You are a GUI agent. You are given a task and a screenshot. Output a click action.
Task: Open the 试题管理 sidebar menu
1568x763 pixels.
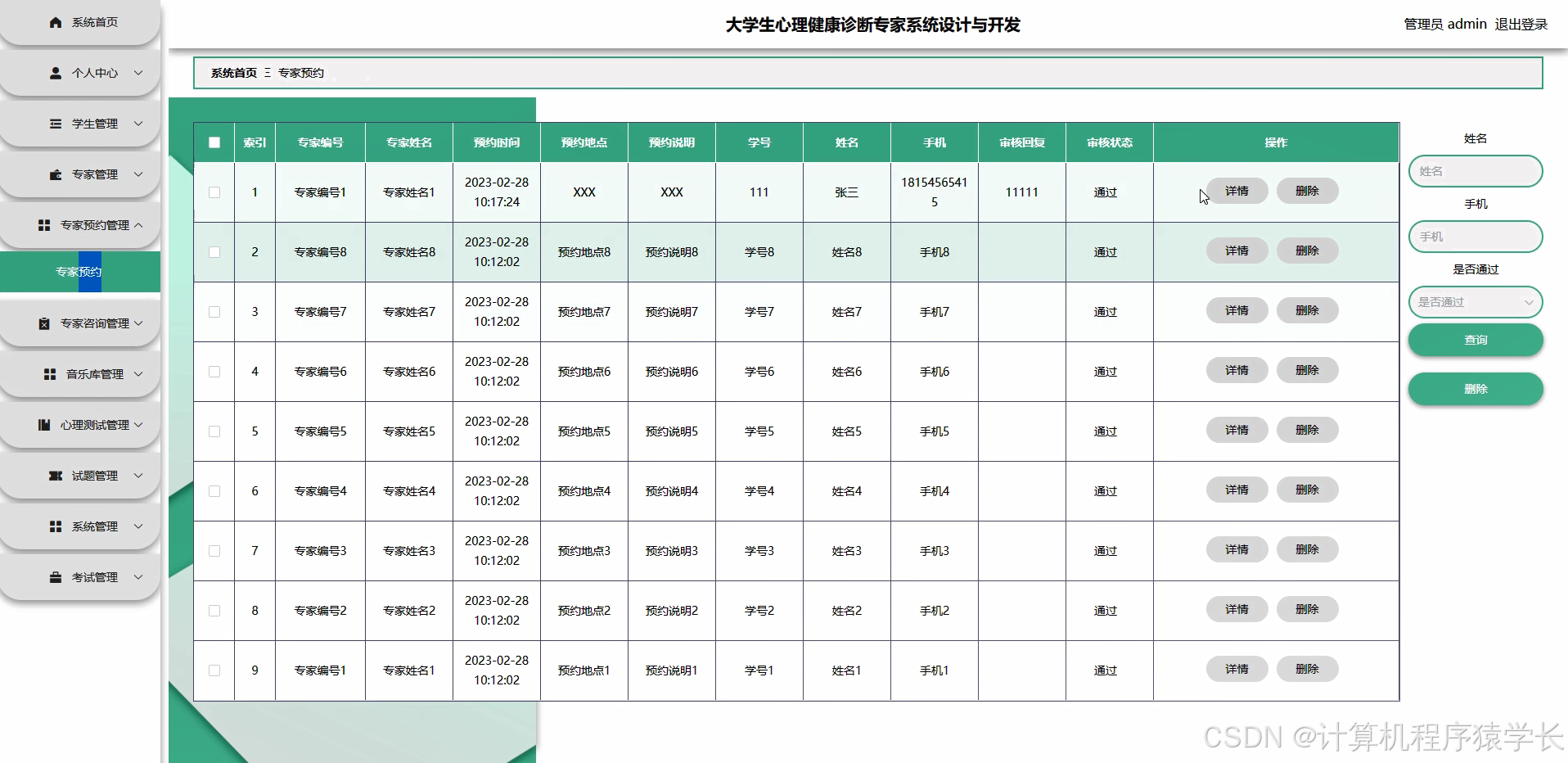click(x=80, y=476)
